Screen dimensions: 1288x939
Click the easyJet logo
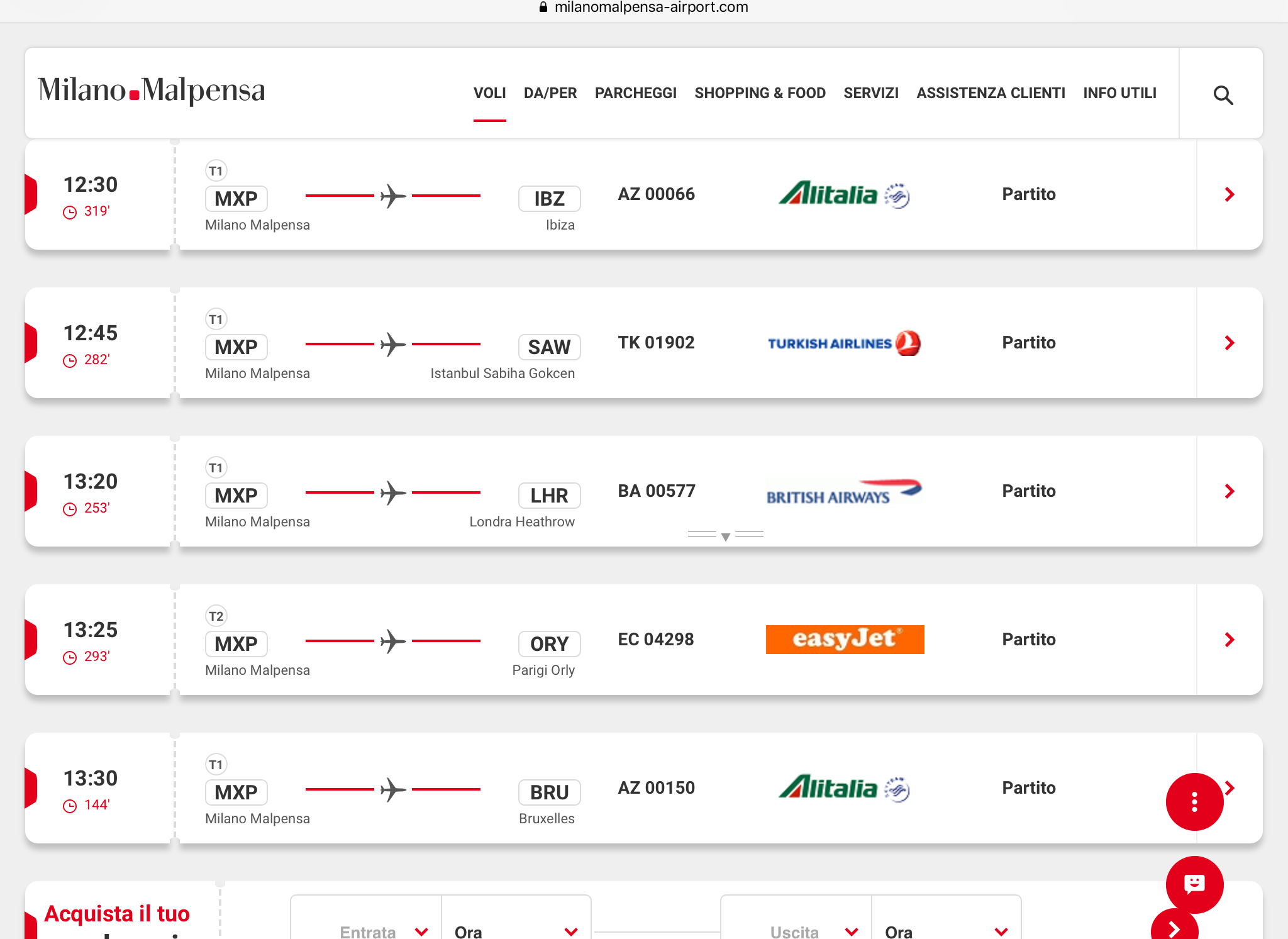click(845, 640)
